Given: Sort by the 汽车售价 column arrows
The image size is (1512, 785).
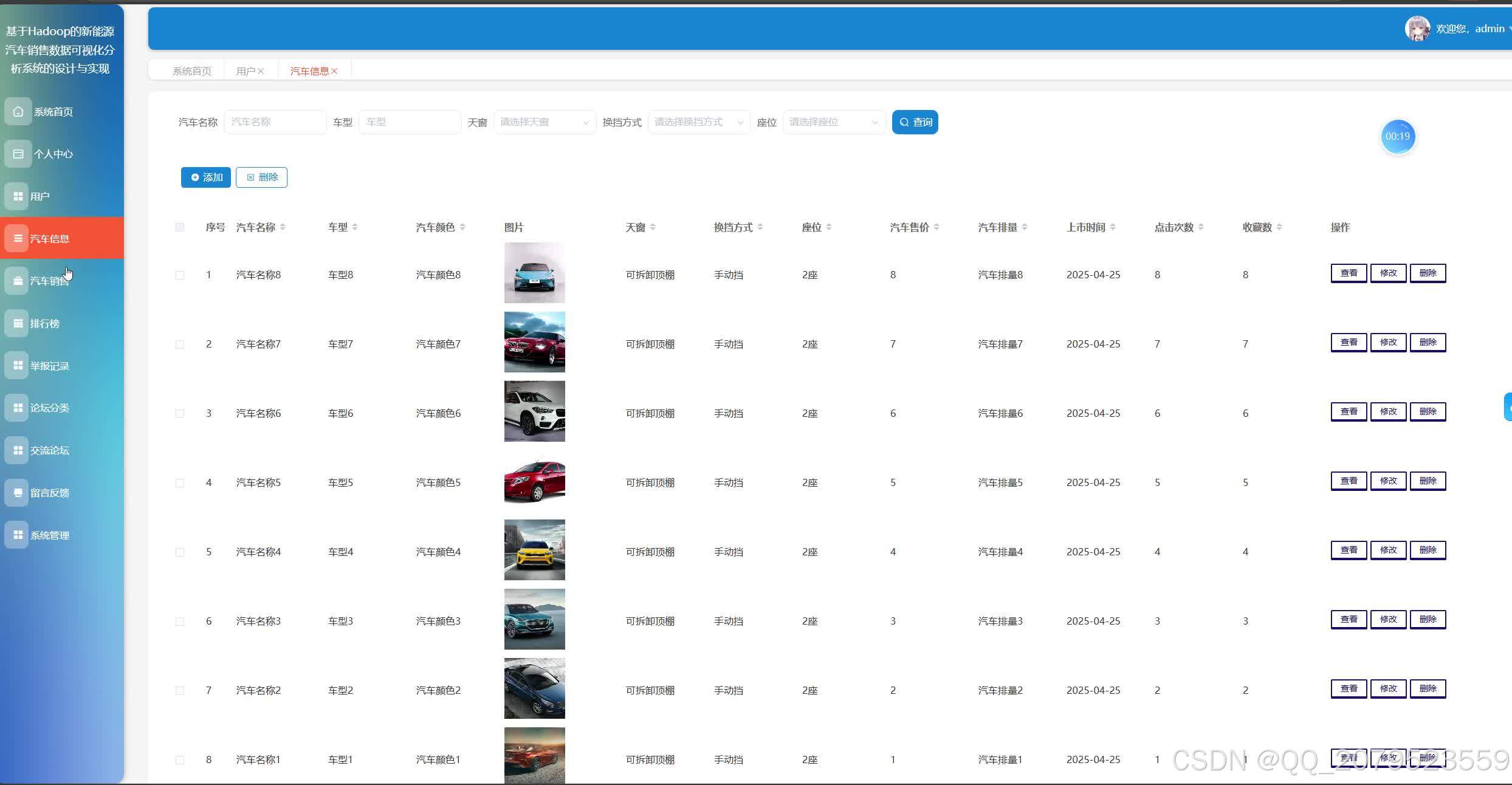Looking at the screenshot, I should [x=936, y=227].
